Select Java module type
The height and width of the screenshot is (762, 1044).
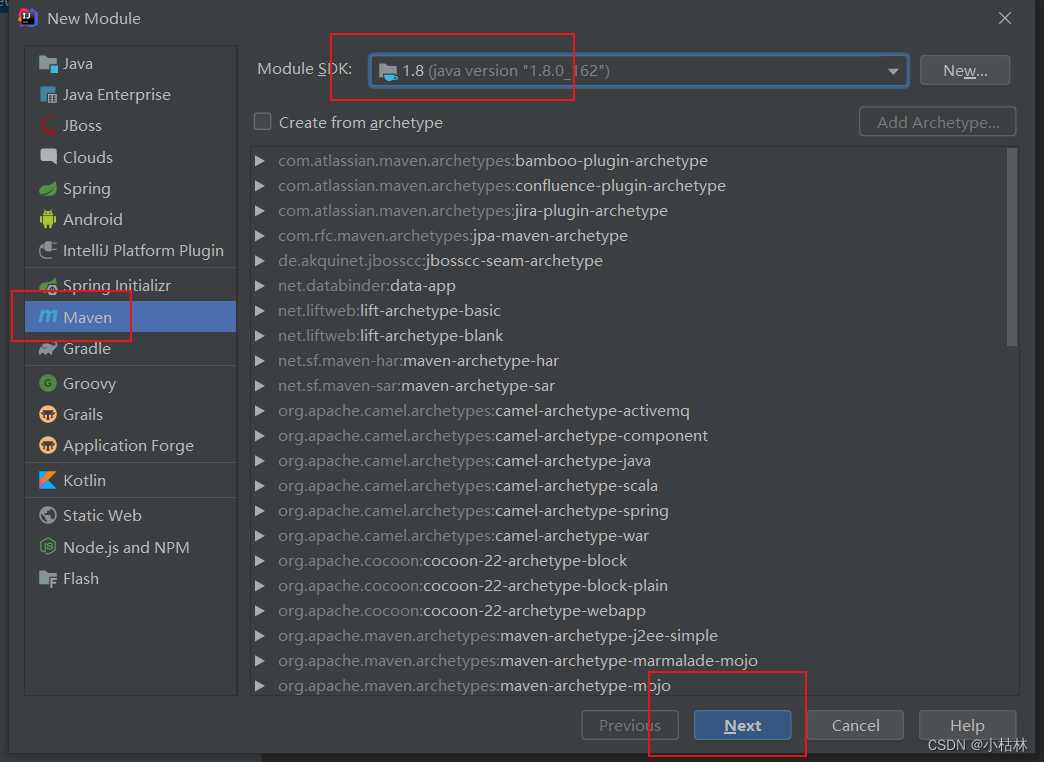pos(130,64)
